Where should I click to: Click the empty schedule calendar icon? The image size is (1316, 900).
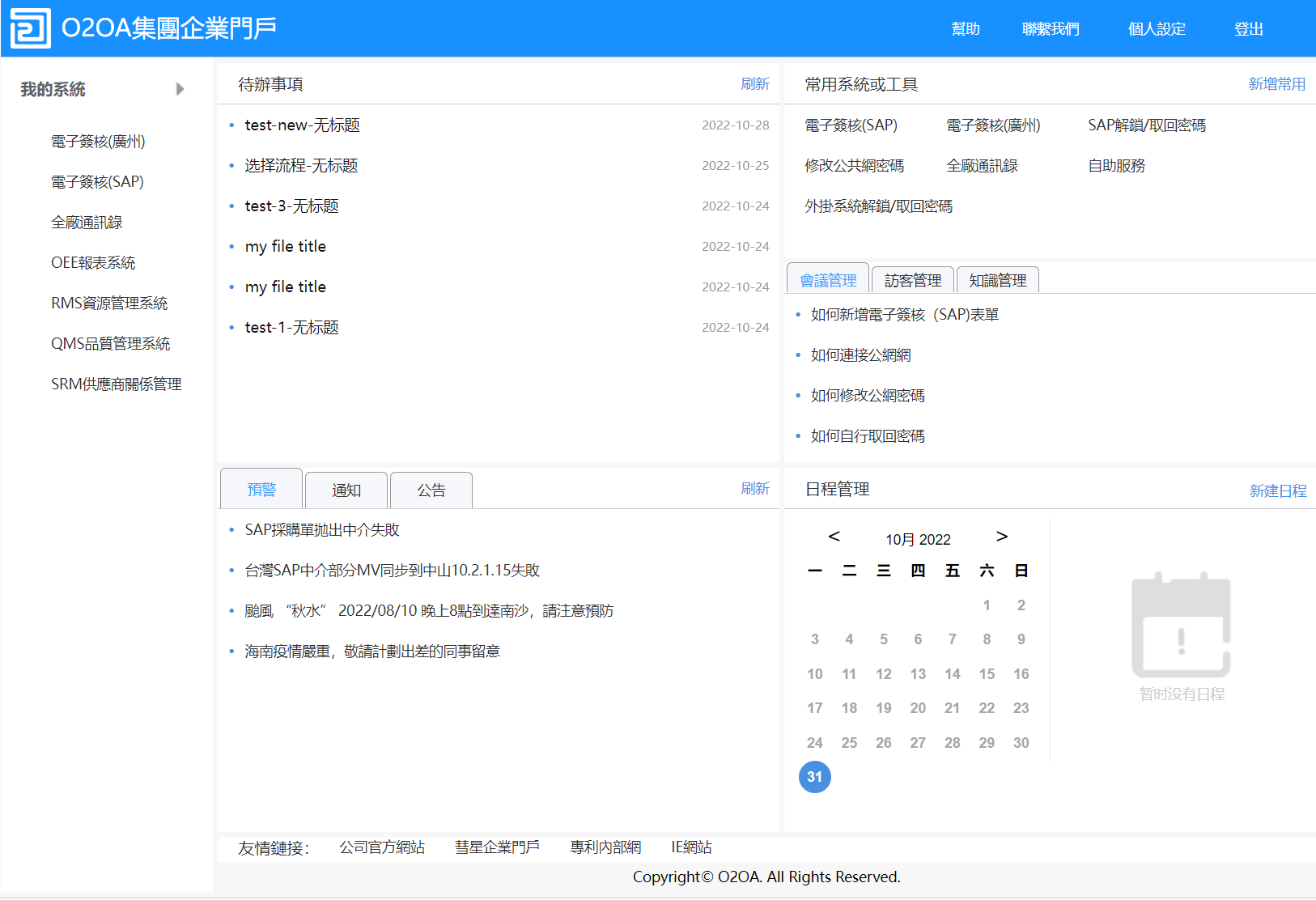click(x=1181, y=625)
